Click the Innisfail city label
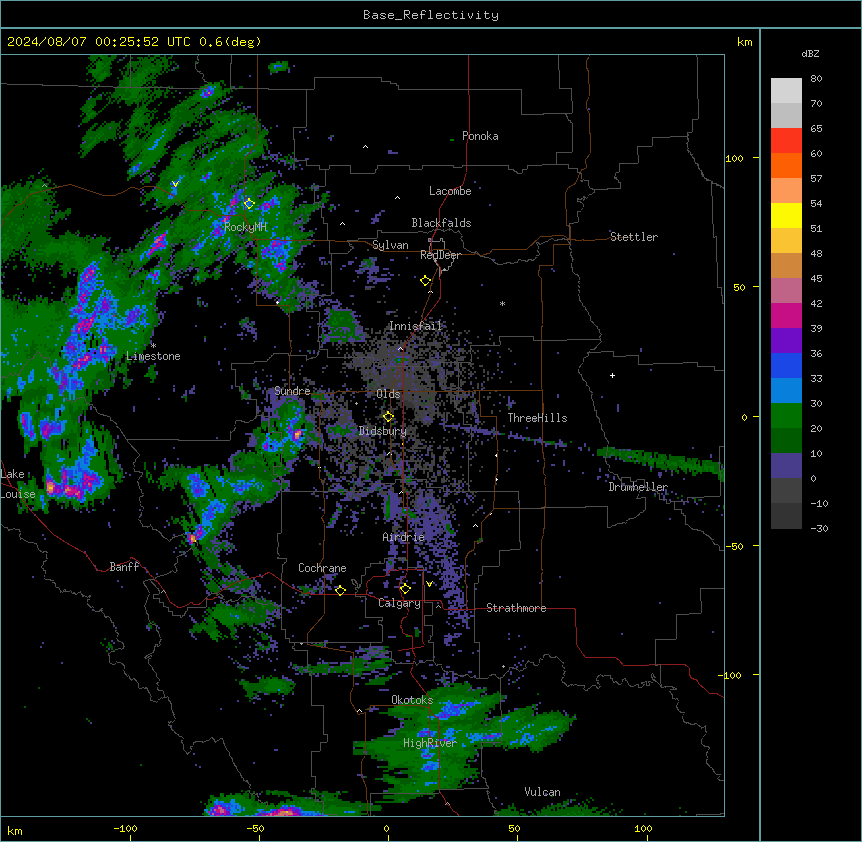This screenshot has height=842, width=862. [x=415, y=326]
